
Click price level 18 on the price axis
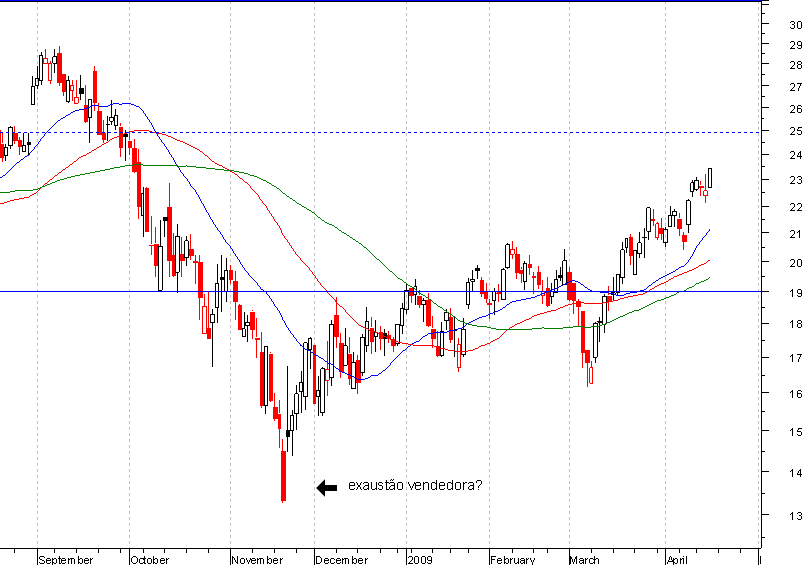coord(796,324)
